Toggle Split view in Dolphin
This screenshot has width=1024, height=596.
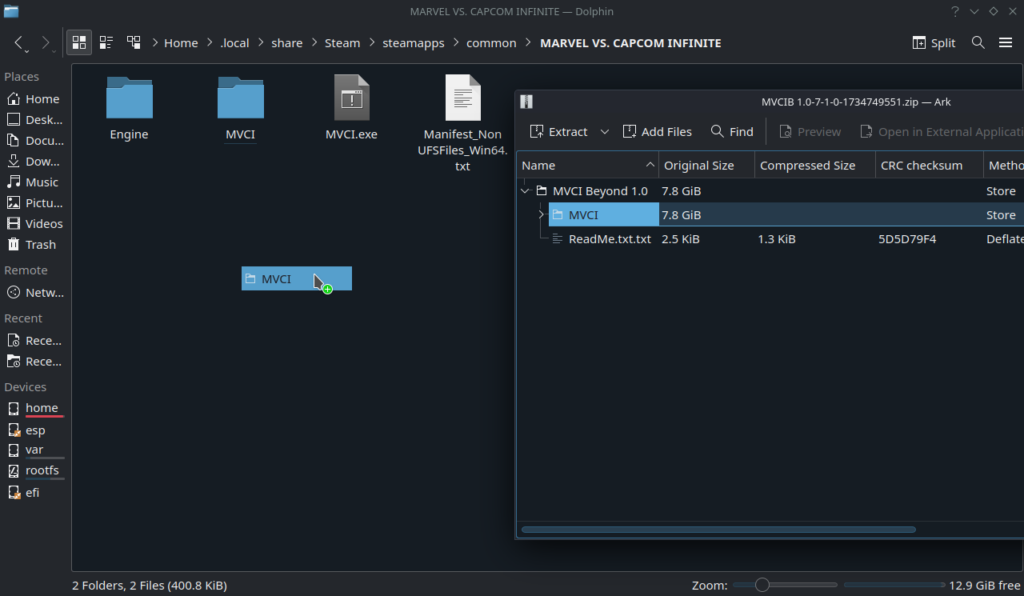point(934,43)
